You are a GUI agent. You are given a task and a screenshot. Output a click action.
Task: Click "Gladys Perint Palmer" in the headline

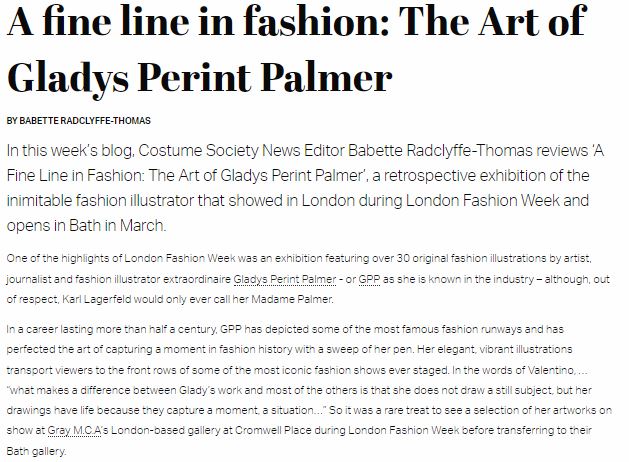click(x=199, y=76)
